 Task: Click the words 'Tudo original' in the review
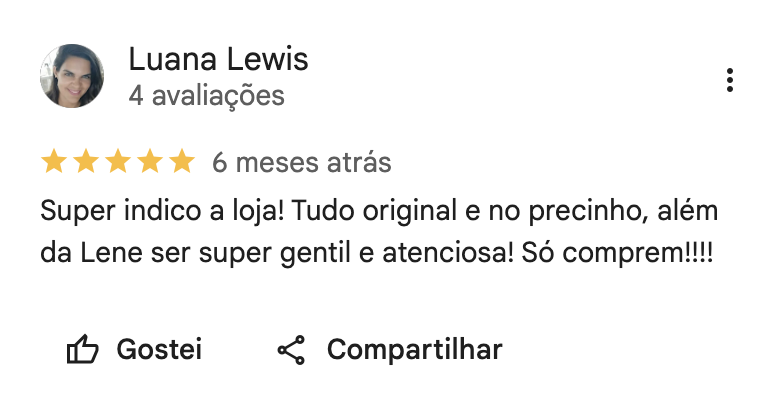(374, 210)
